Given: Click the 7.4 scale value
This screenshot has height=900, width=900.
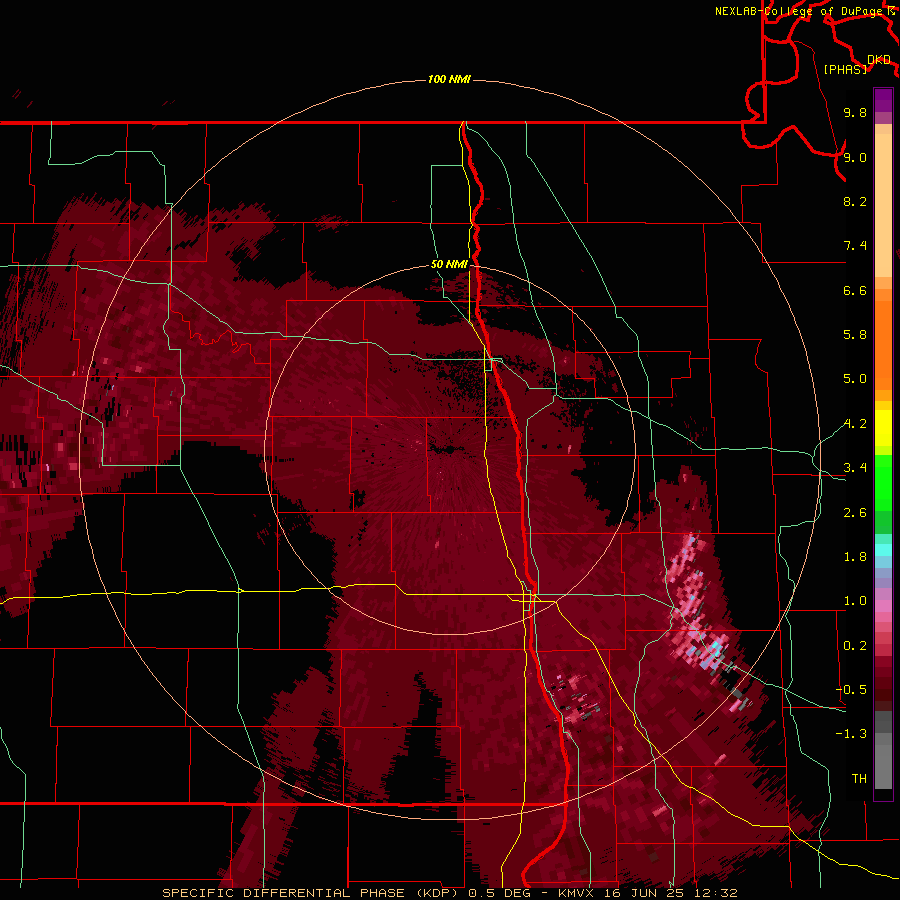Looking at the screenshot, I should [x=855, y=246].
